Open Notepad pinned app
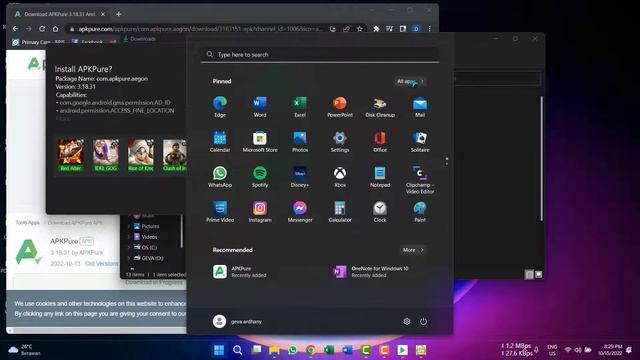640x360 pixels. pos(380,177)
